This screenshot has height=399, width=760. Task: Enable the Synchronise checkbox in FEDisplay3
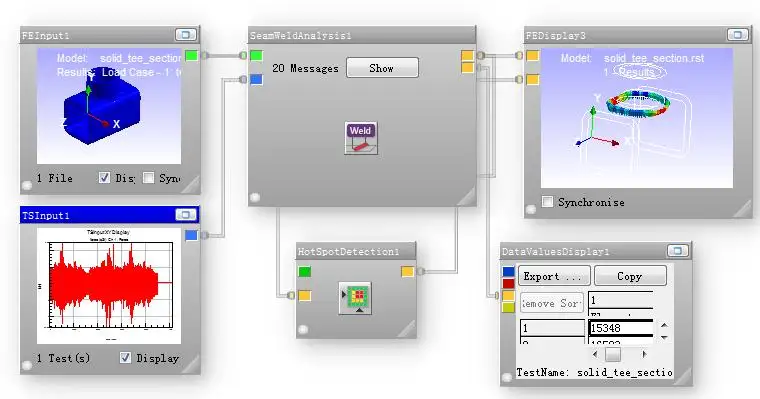pos(548,202)
